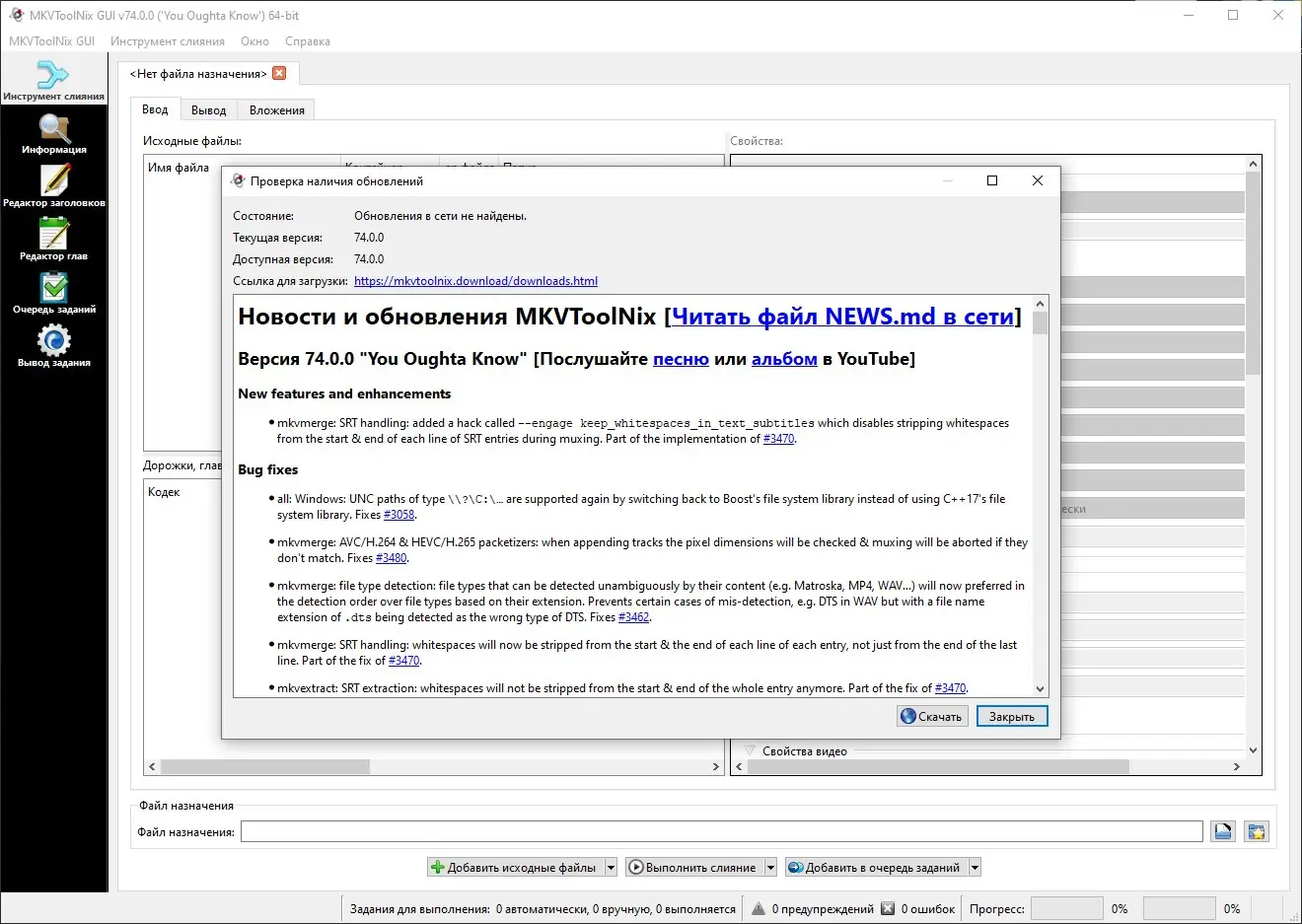Image resolution: width=1302 pixels, height=924 pixels.
Task: Open the Инструмент слияния menu in the menu bar
Action: 168,41
